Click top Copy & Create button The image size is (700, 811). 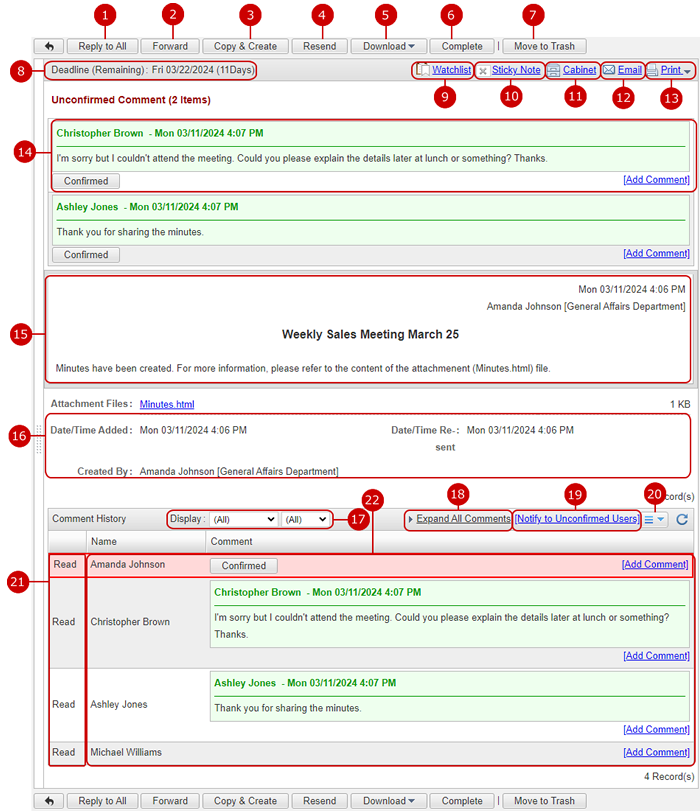(245, 46)
